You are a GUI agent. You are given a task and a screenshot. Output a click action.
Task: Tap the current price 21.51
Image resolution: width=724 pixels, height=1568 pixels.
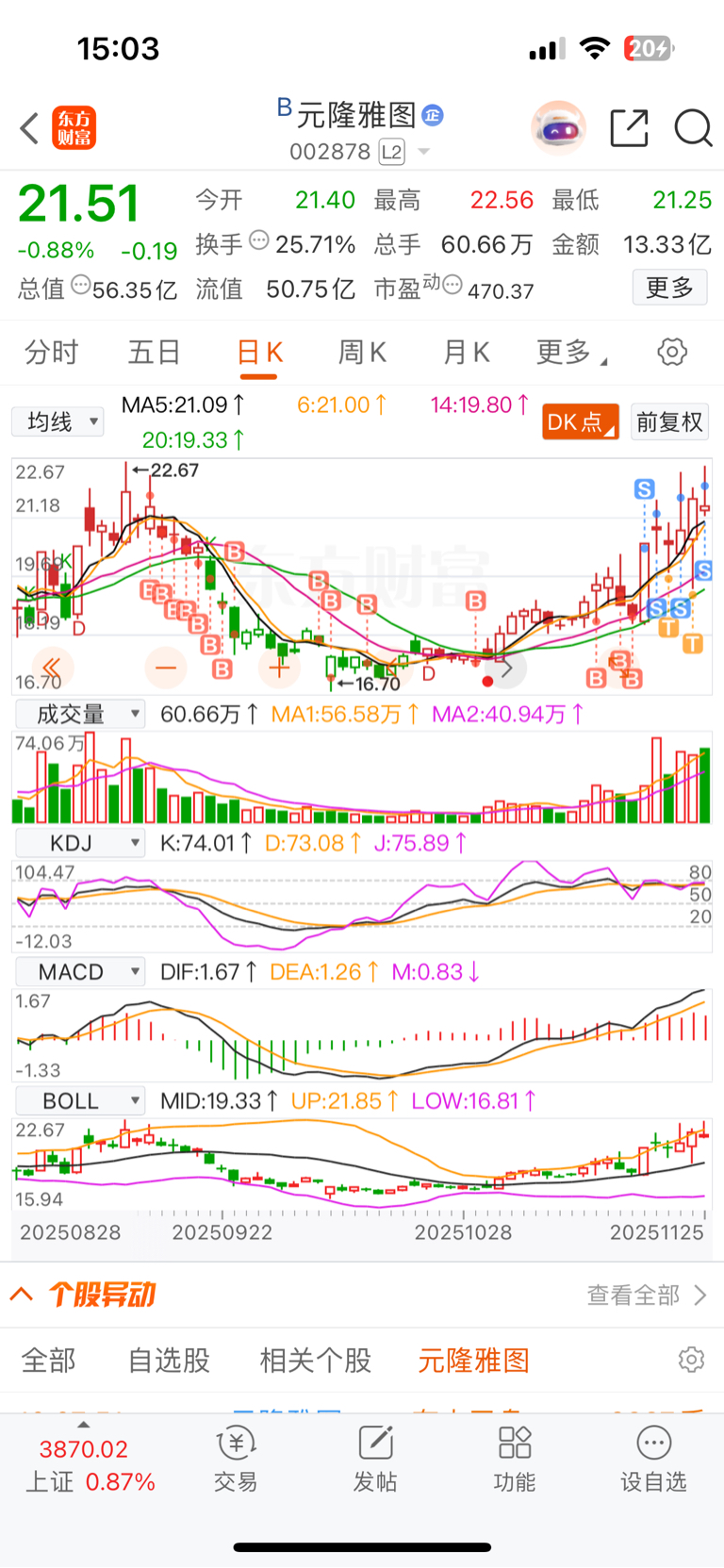pyautogui.click(x=78, y=204)
